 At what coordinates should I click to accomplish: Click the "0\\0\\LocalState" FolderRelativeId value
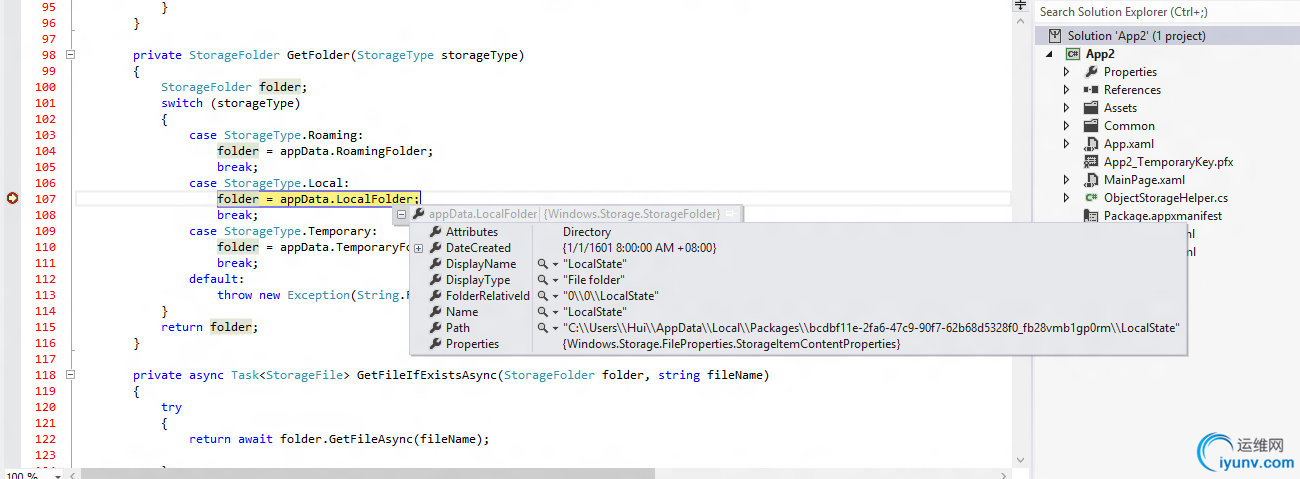611,296
